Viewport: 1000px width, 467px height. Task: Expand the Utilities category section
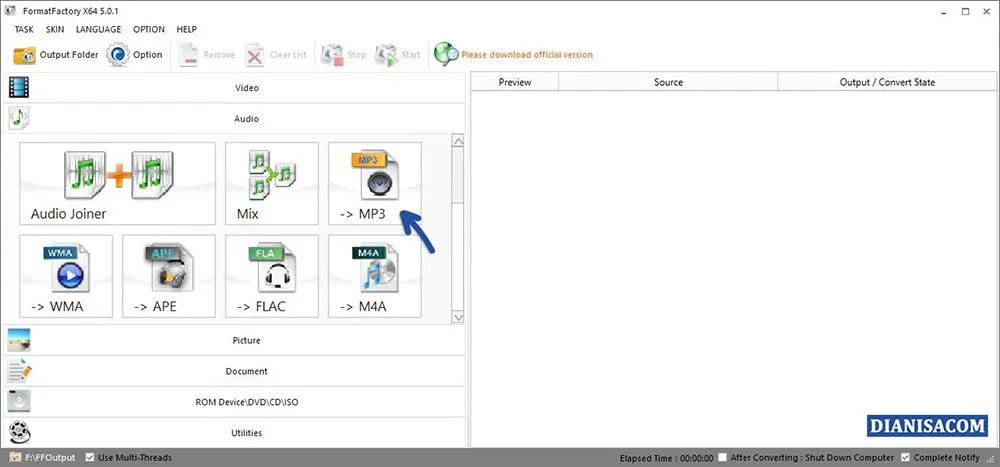click(x=235, y=433)
